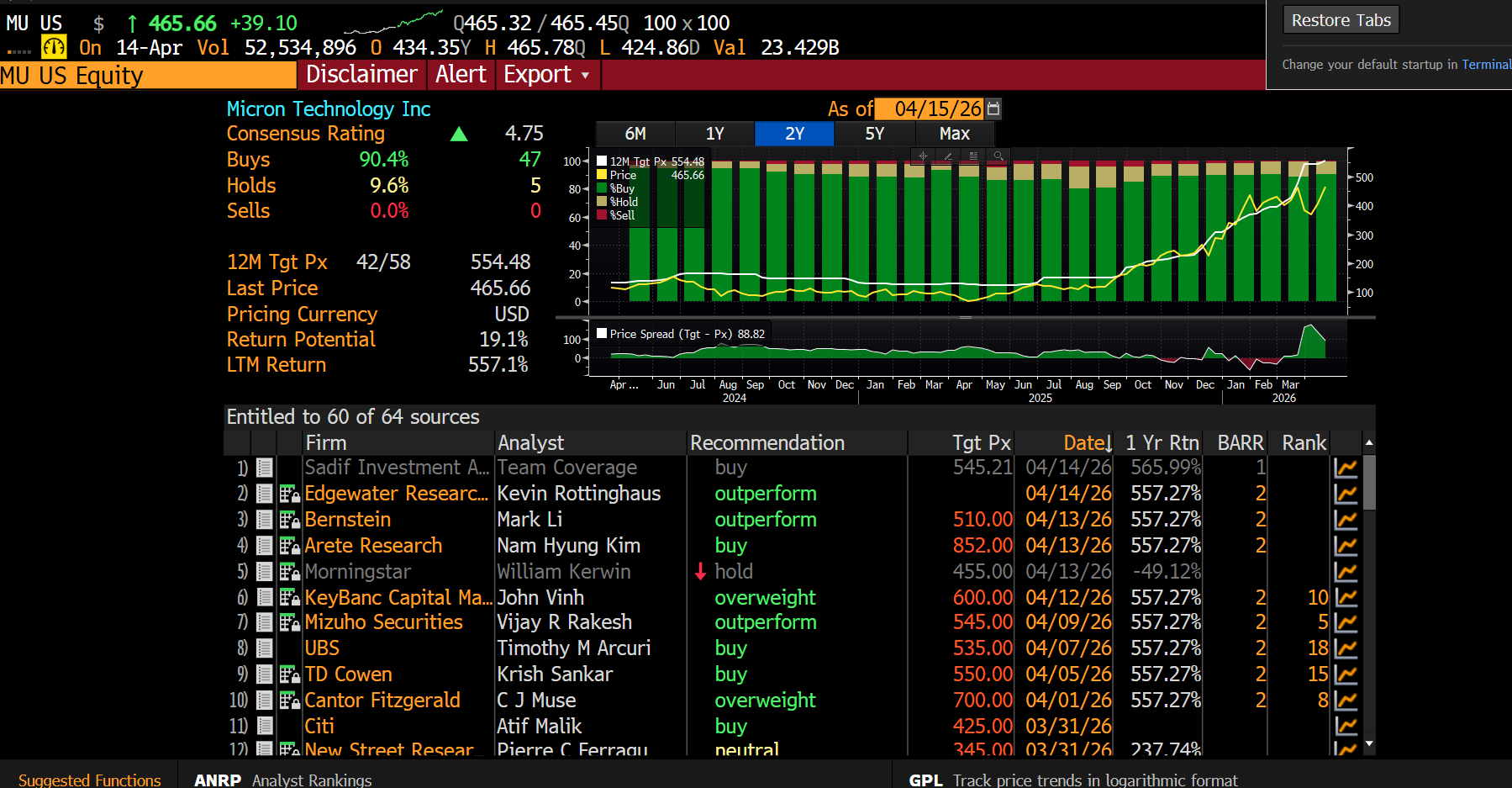
Task: Open the document icon for UBS row
Action: [x=265, y=648]
